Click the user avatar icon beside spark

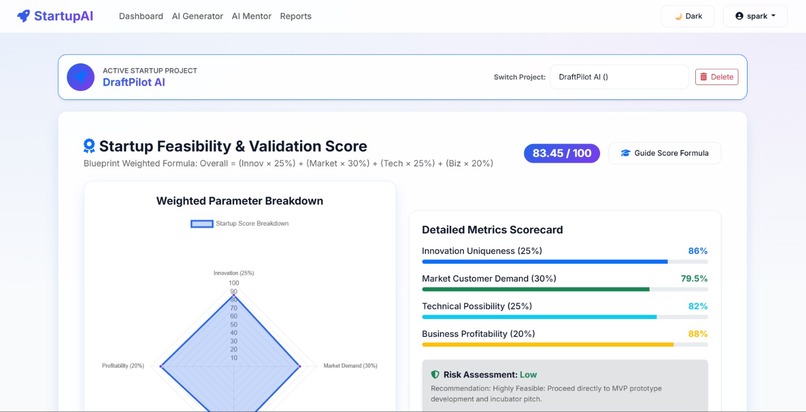coord(739,16)
